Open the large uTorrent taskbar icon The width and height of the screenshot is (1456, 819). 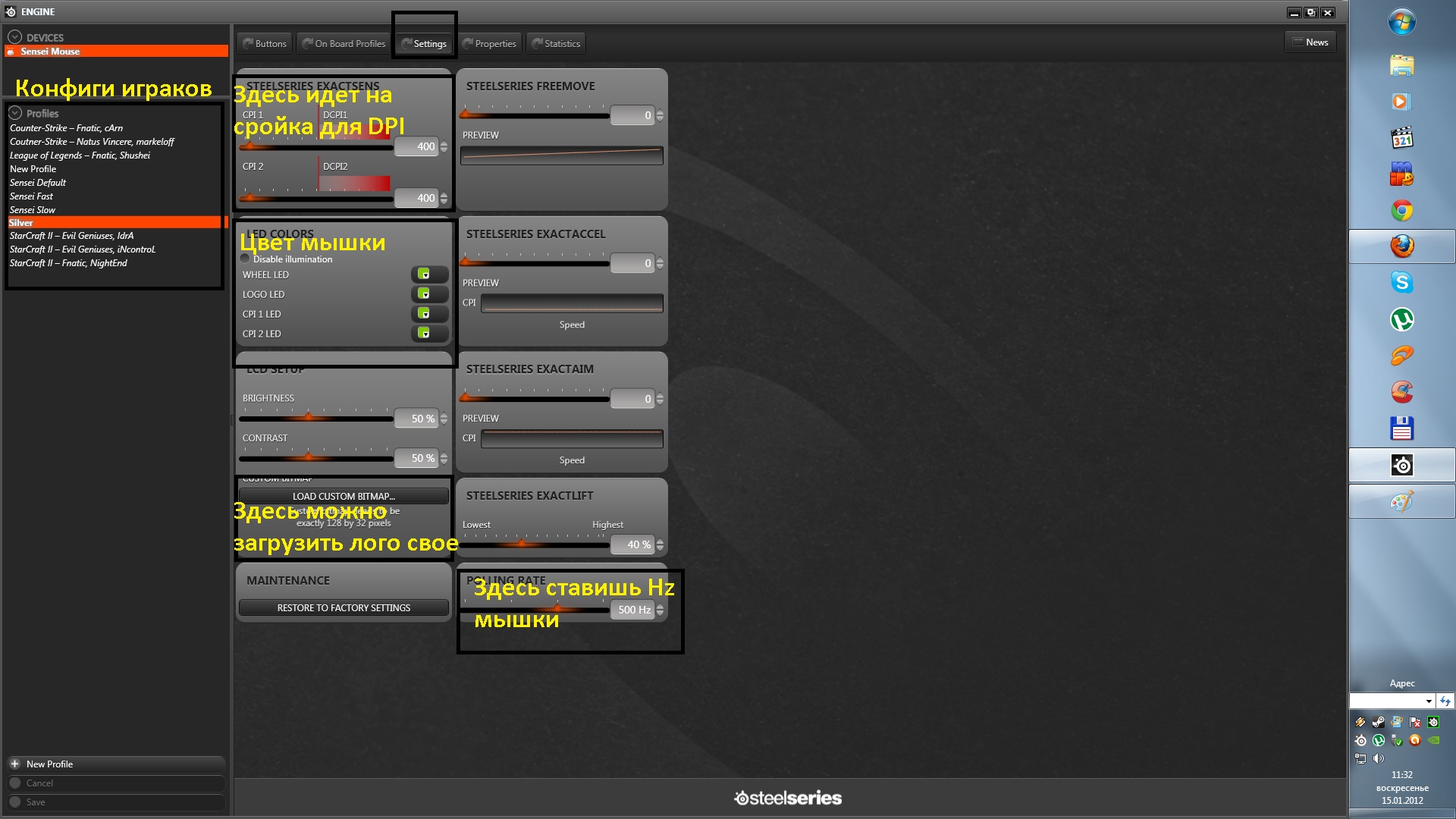[x=1402, y=319]
